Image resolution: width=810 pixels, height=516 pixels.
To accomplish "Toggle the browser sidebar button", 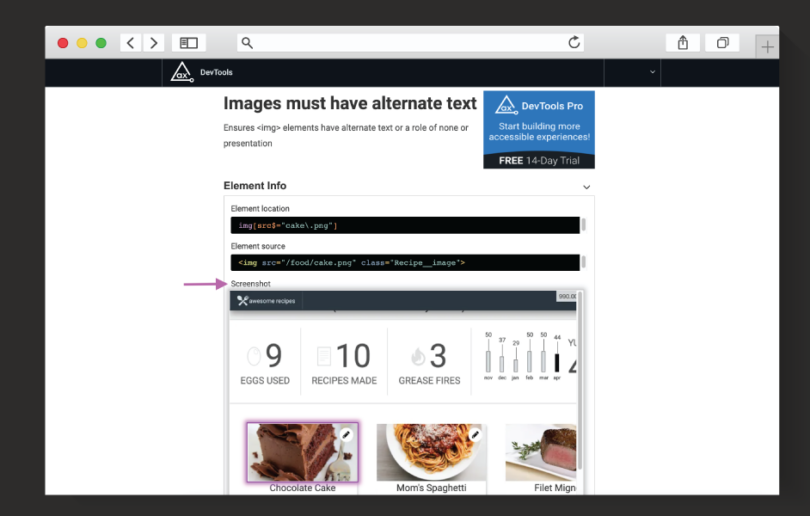I will click(189, 43).
